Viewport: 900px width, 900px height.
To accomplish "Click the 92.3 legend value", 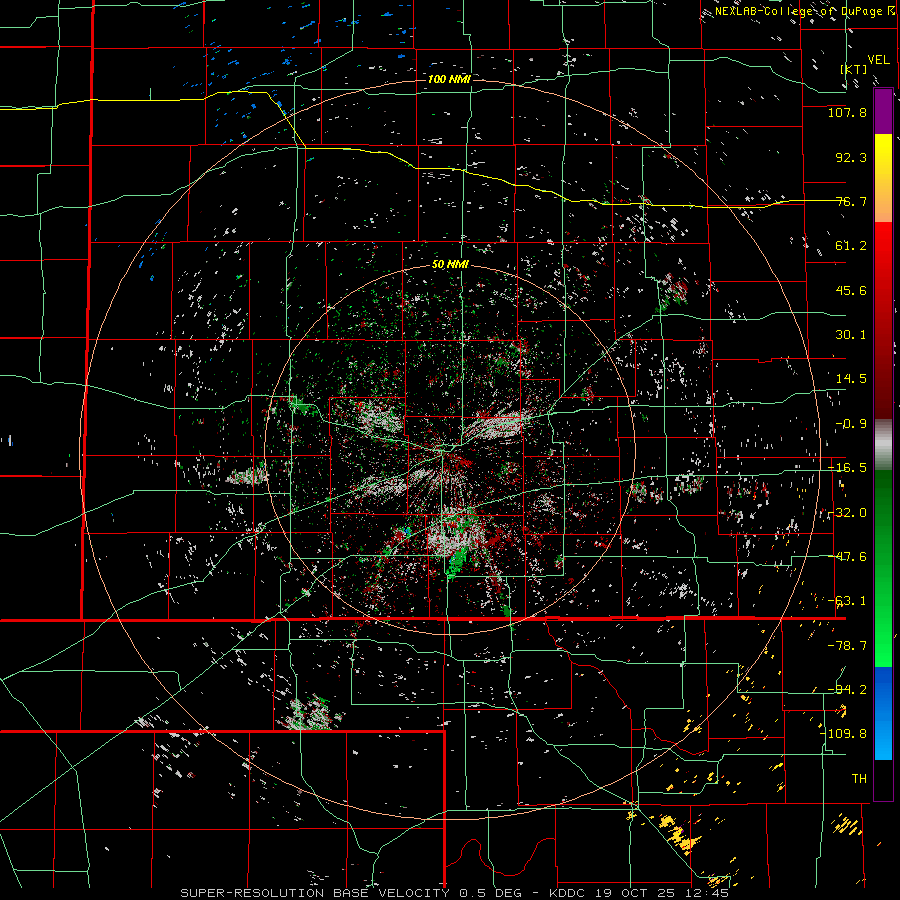I will (x=851, y=157).
